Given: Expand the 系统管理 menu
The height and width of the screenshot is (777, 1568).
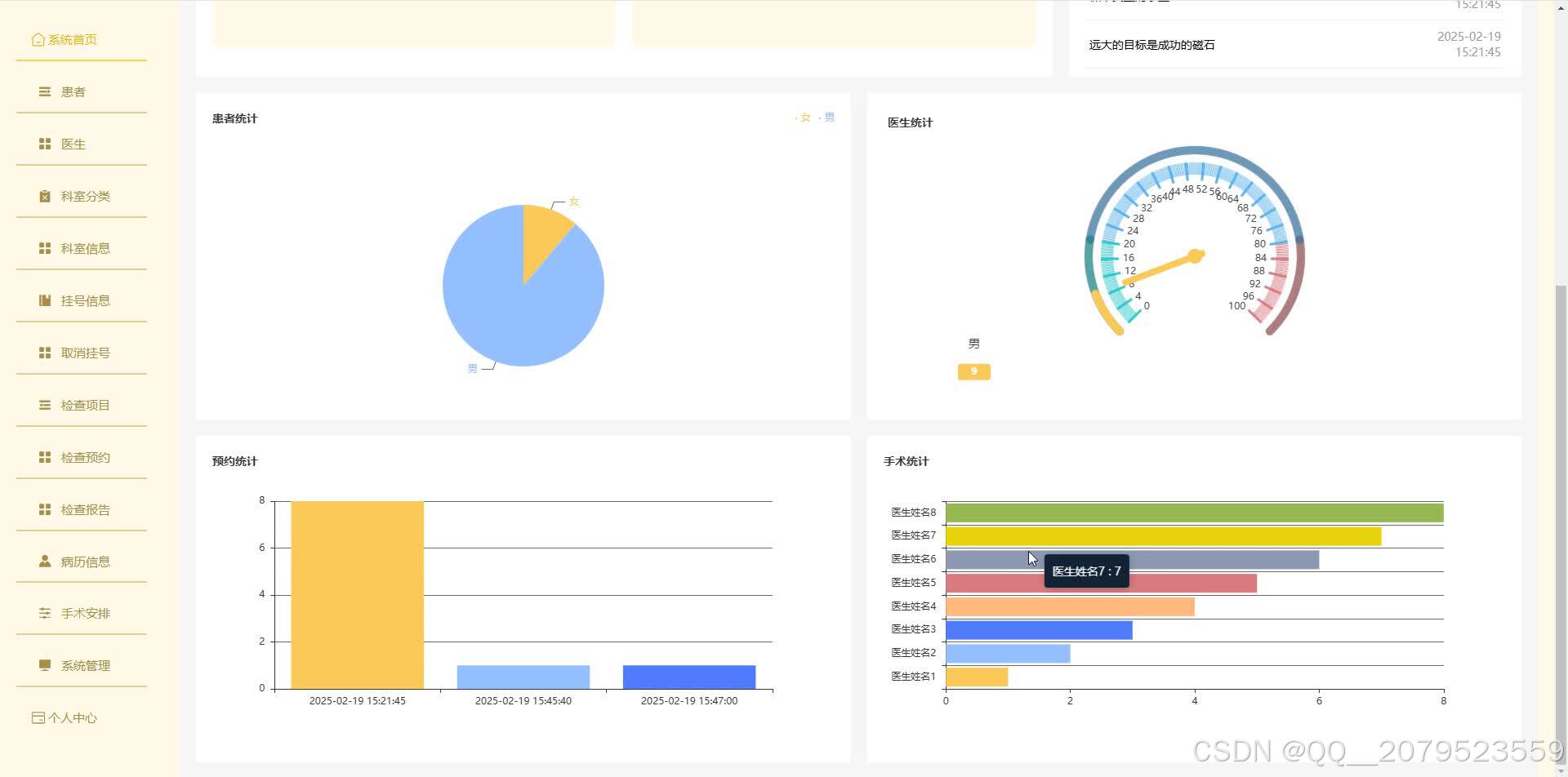Looking at the screenshot, I should (81, 666).
